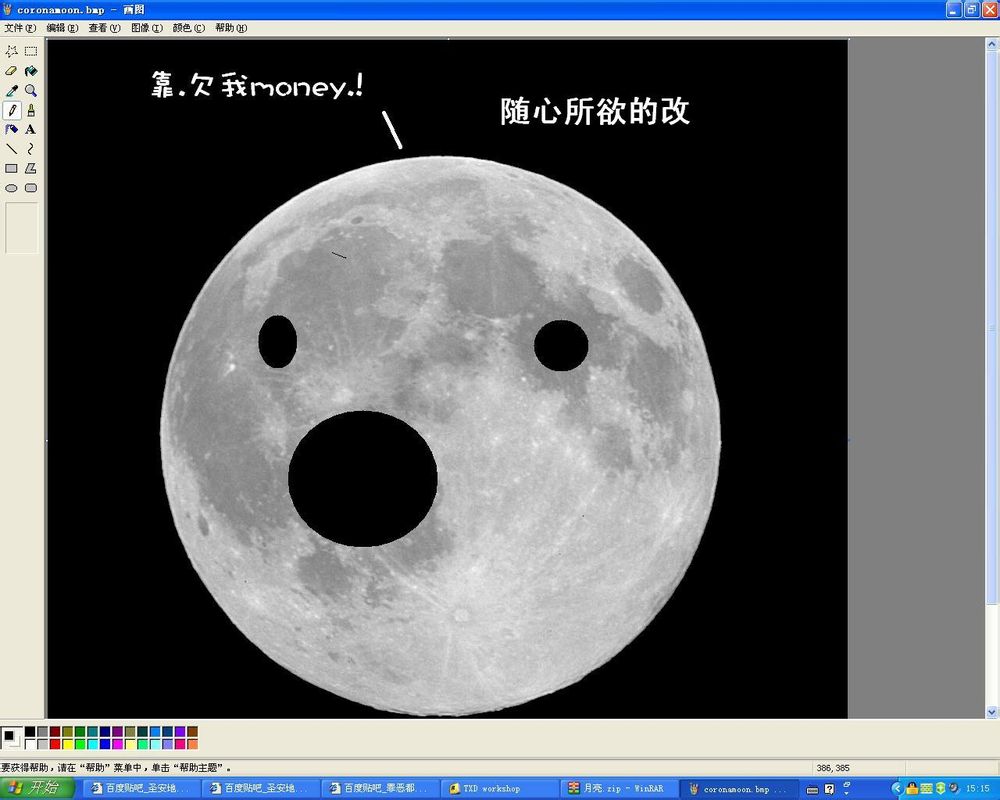Open the 帮助(H) menu
This screenshot has height=800, width=1000.
tap(231, 28)
